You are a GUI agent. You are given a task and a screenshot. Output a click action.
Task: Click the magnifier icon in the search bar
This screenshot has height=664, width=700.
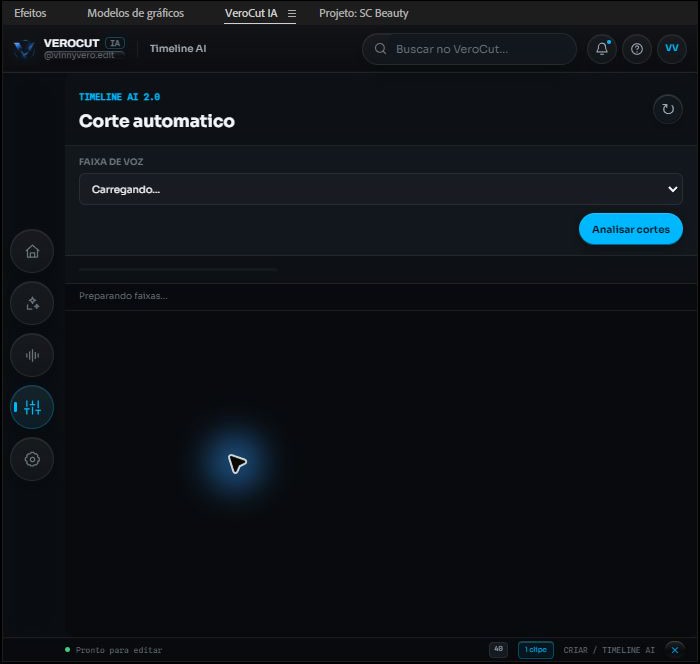[x=380, y=49]
